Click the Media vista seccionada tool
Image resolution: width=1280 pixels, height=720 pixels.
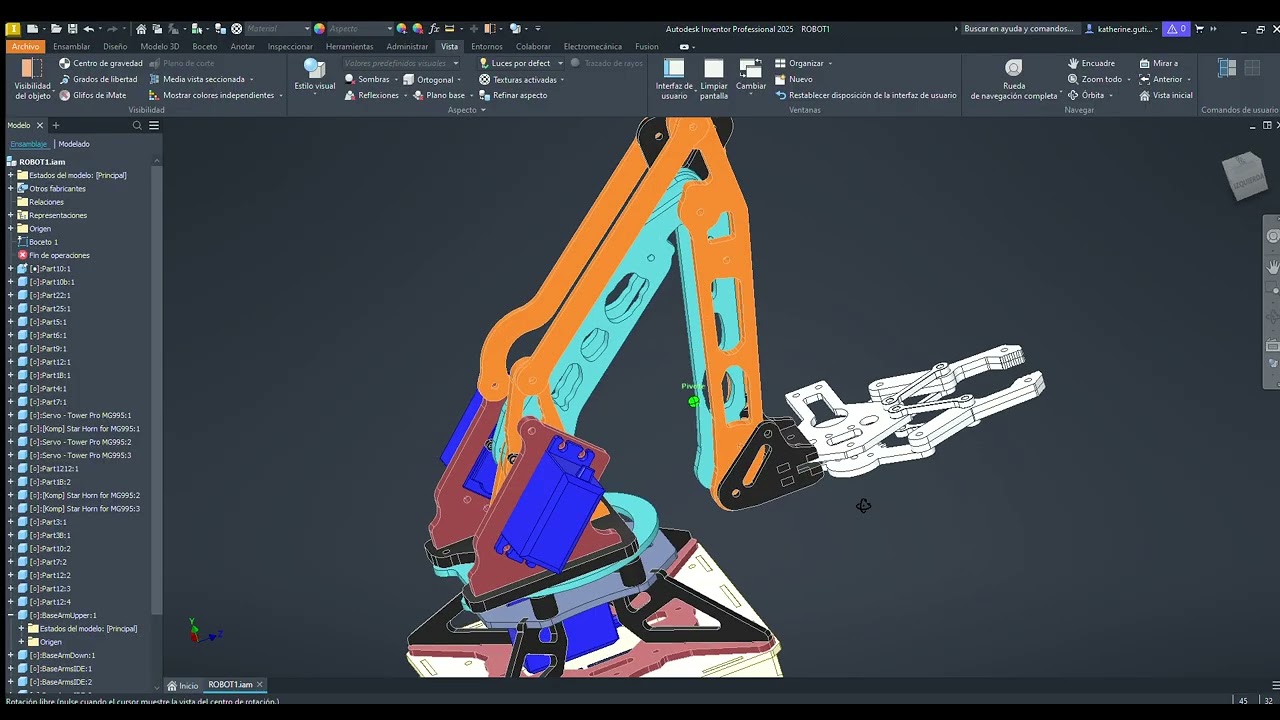pos(196,79)
